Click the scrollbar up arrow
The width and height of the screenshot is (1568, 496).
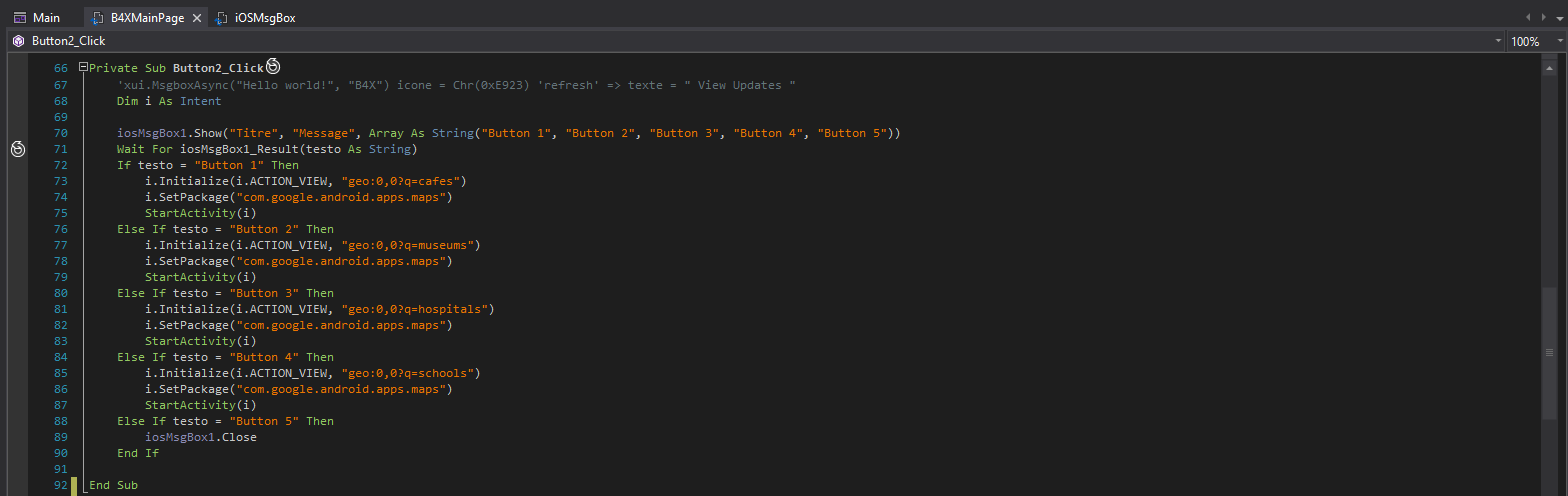pyautogui.click(x=1549, y=65)
